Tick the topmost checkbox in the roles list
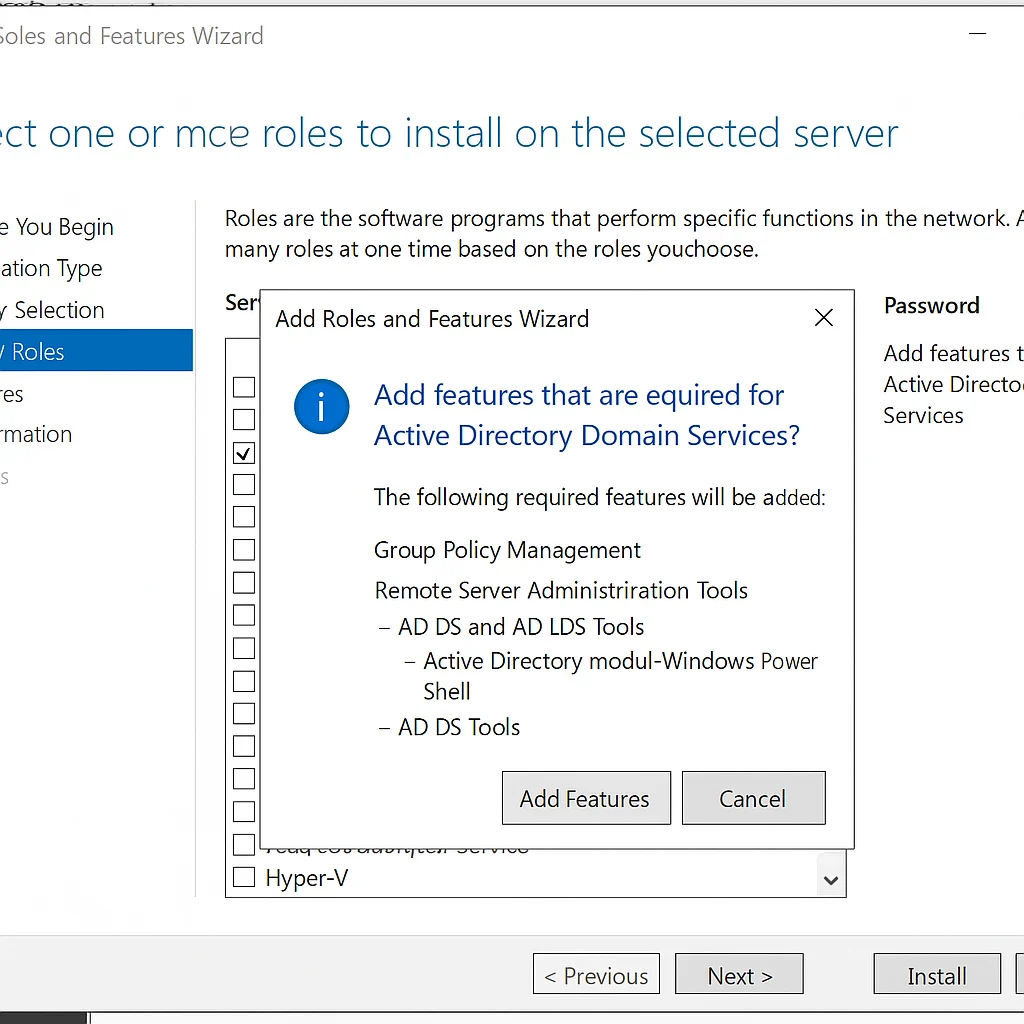The image size is (1024, 1024). (x=244, y=387)
